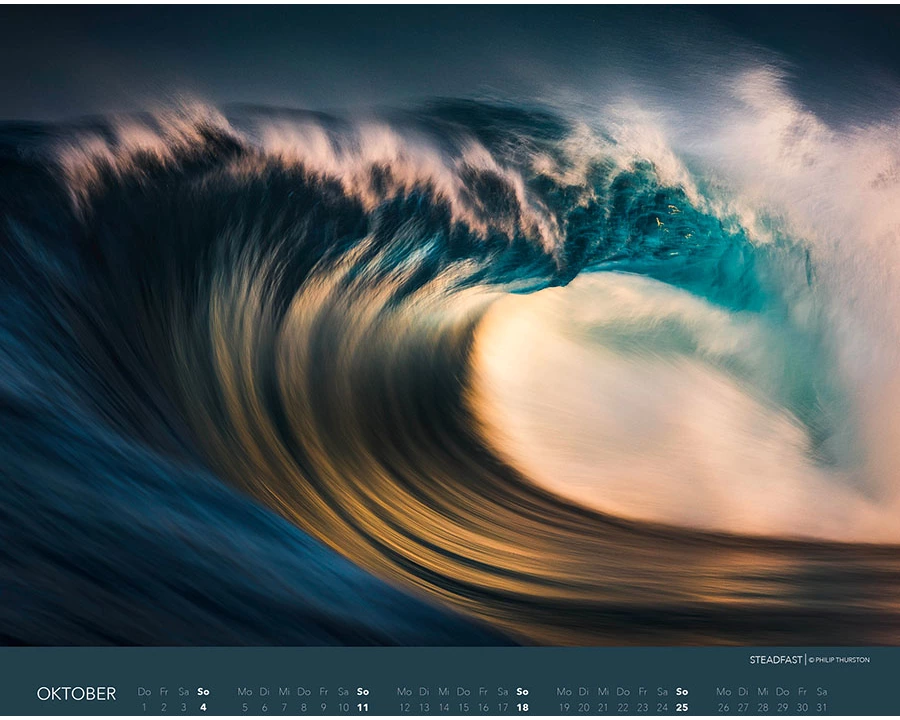Select Sunday the 11th in the calendar
Image resolution: width=900 pixels, height=720 pixels.
coord(362,707)
